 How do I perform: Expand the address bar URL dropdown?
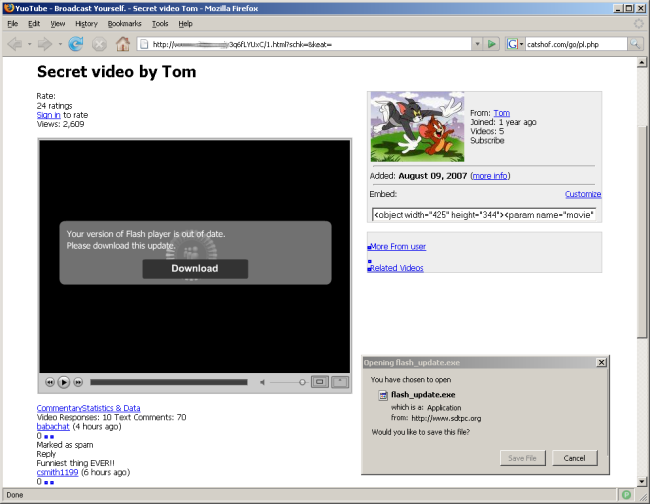point(477,44)
